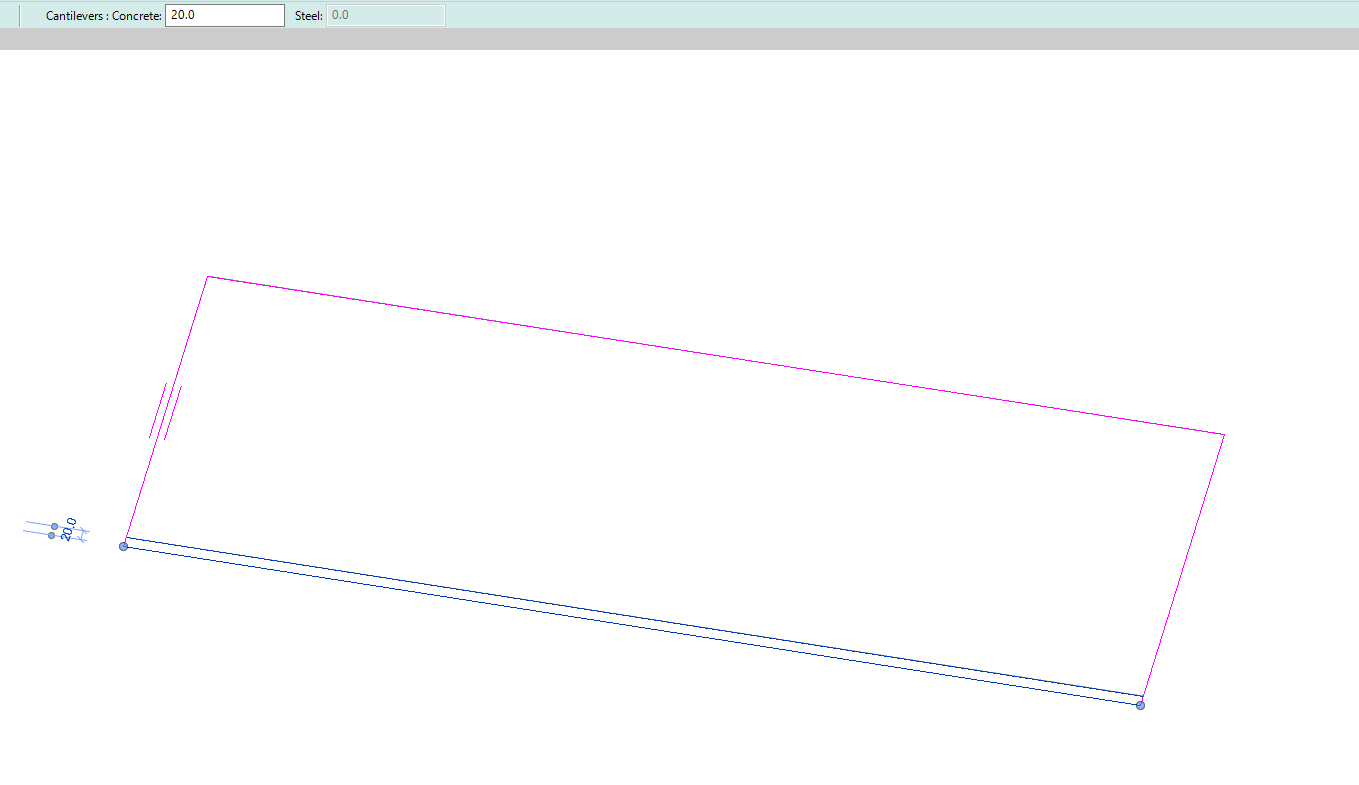This screenshot has width=1359, height=785.
Task: Click the span direction symbol on the left edge
Action: [x=166, y=411]
